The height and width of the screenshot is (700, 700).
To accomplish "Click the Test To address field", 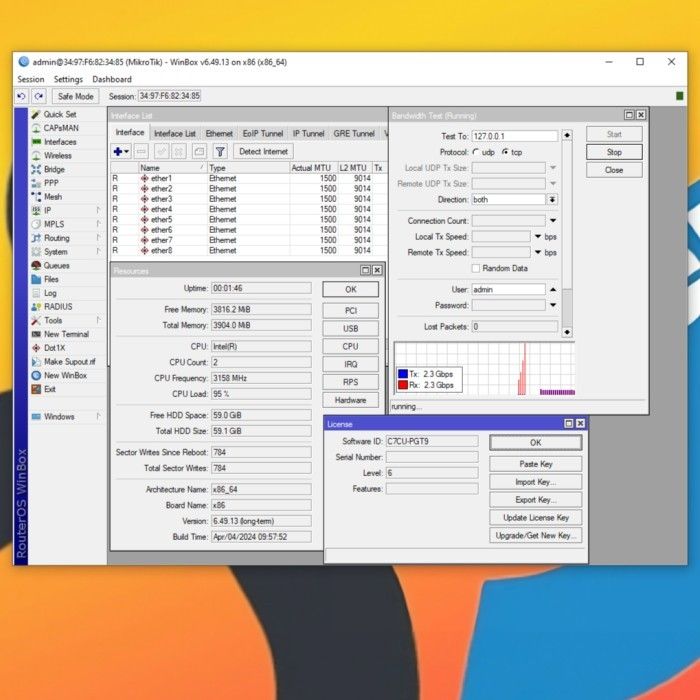I will [x=514, y=136].
